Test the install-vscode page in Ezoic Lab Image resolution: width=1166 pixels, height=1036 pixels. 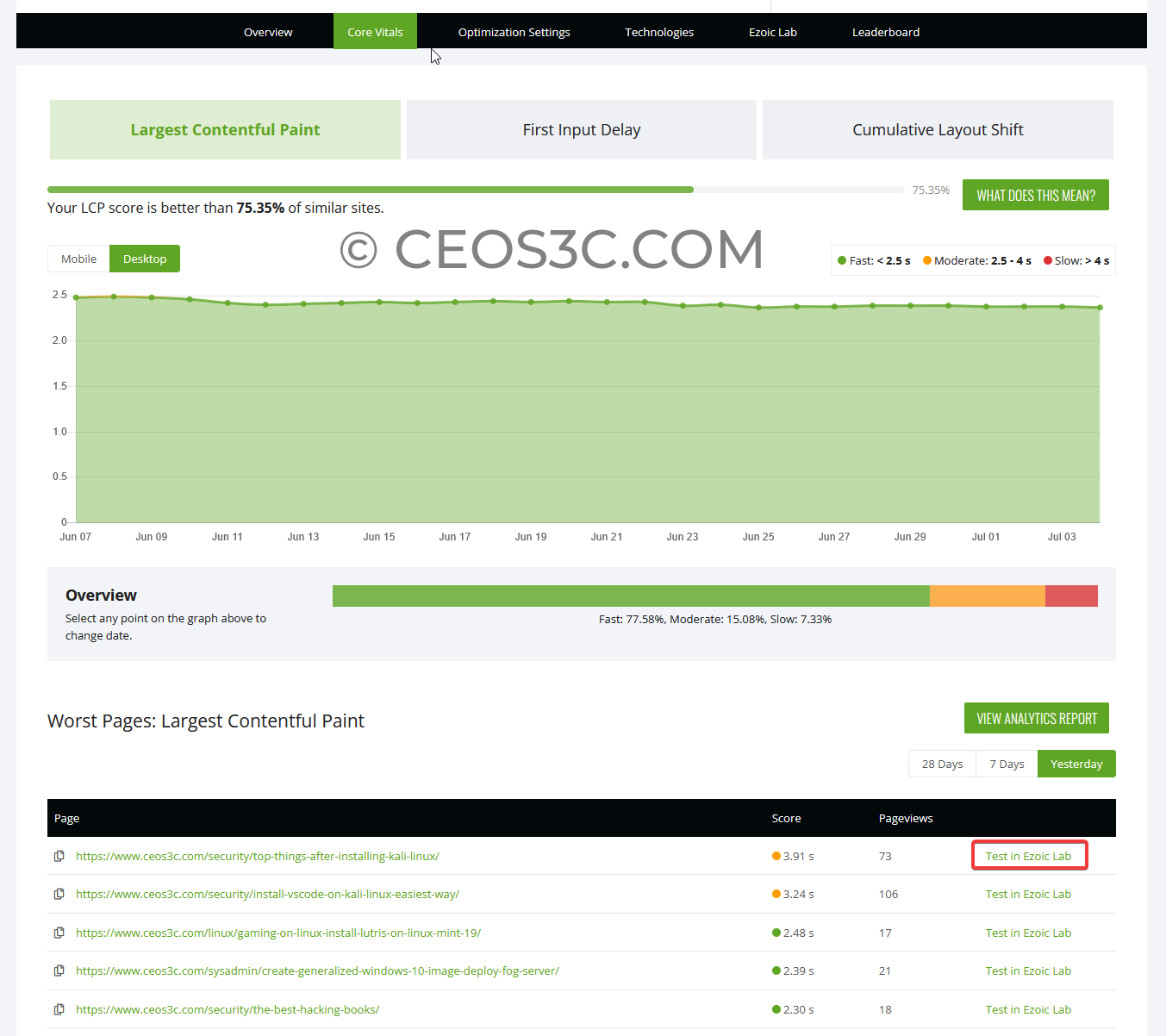point(1029,894)
